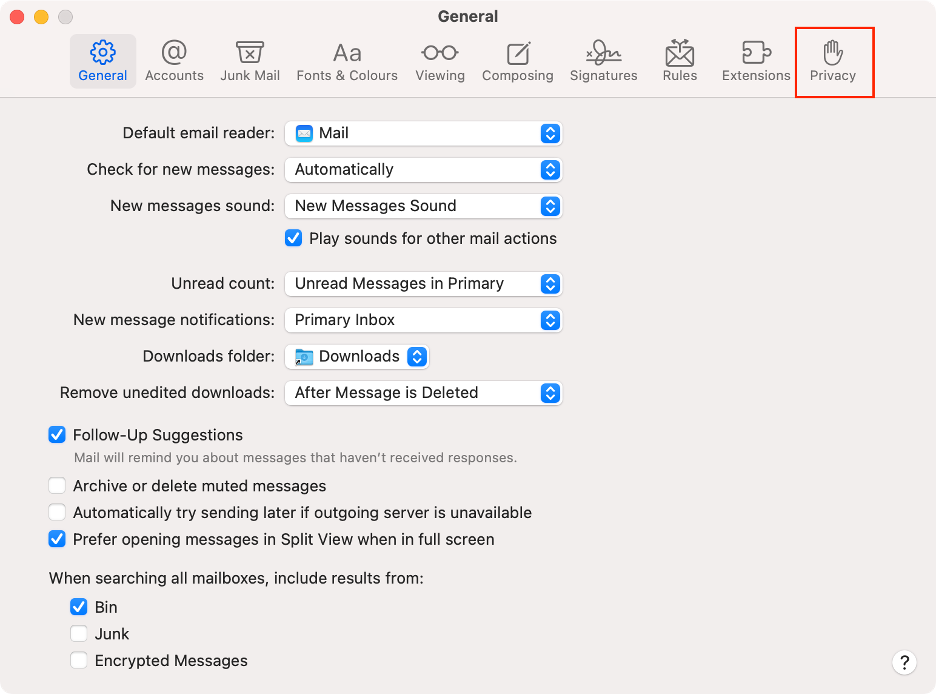Disable Prefer opening messages in Split View

click(57, 539)
